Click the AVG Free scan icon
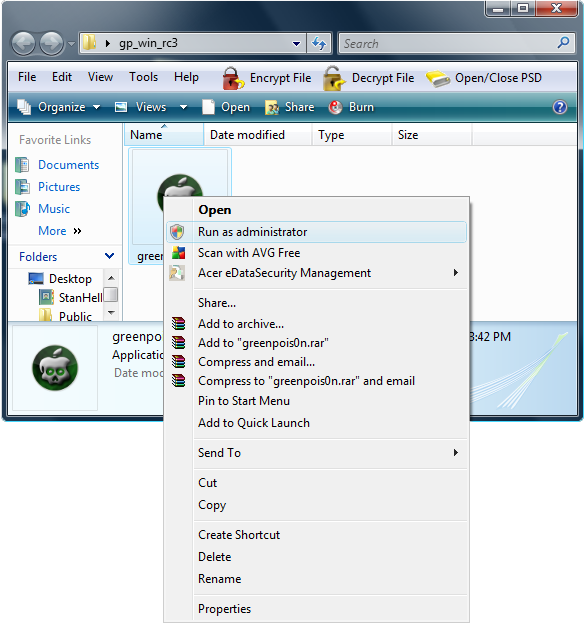This screenshot has height=623, width=584. click(x=178, y=253)
